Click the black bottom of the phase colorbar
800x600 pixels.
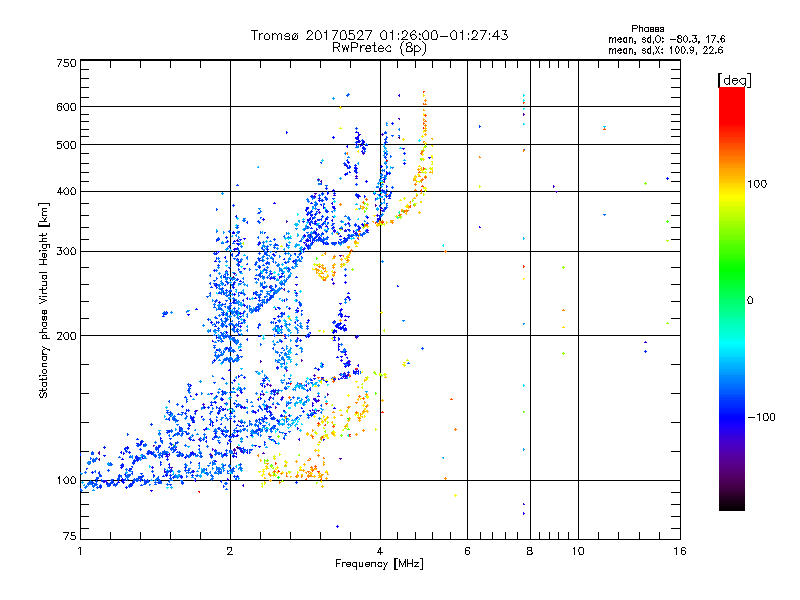click(x=732, y=504)
